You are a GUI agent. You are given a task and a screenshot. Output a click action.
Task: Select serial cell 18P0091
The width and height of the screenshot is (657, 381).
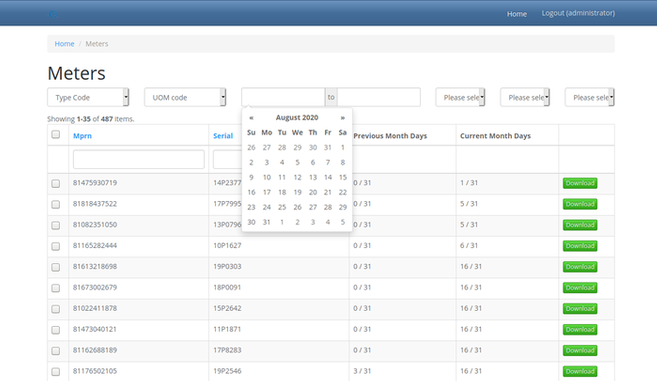(x=227, y=288)
